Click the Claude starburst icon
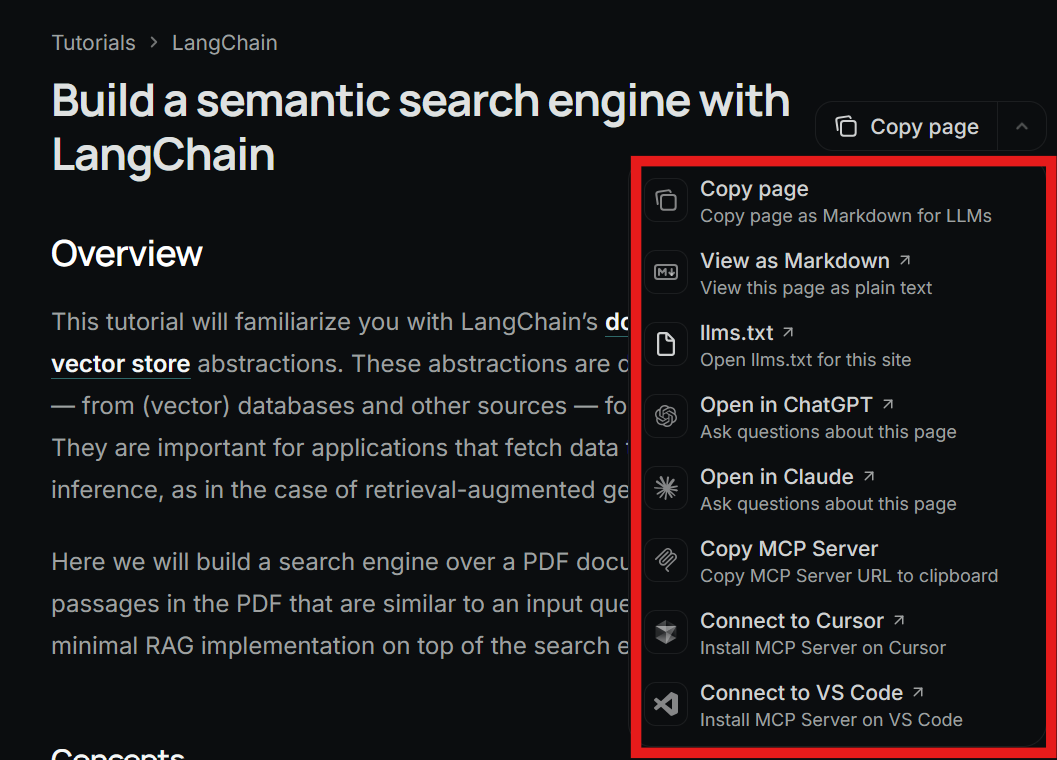This screenshot has width=1057, height=760. click(666, 489)
